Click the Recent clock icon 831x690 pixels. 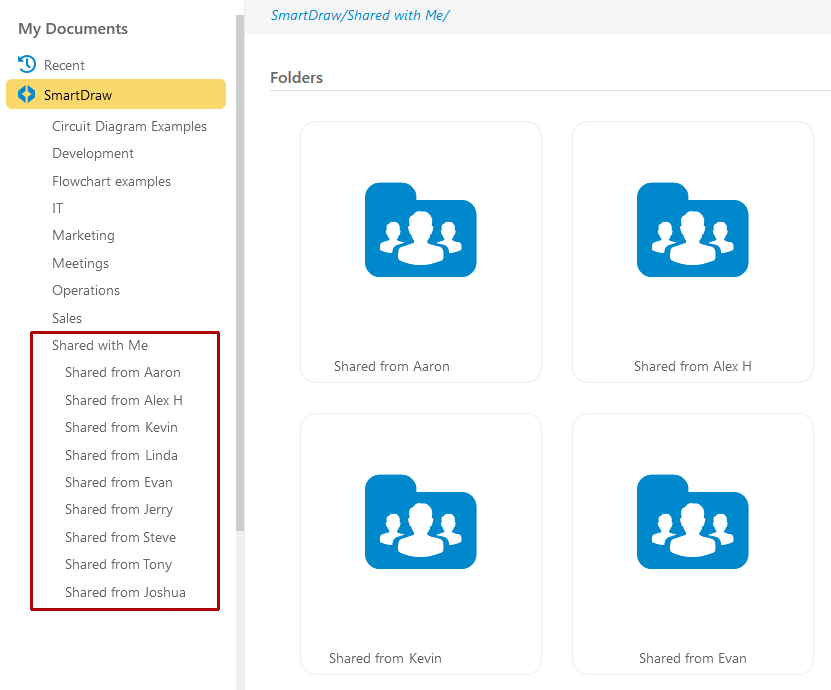coord(27,65)
